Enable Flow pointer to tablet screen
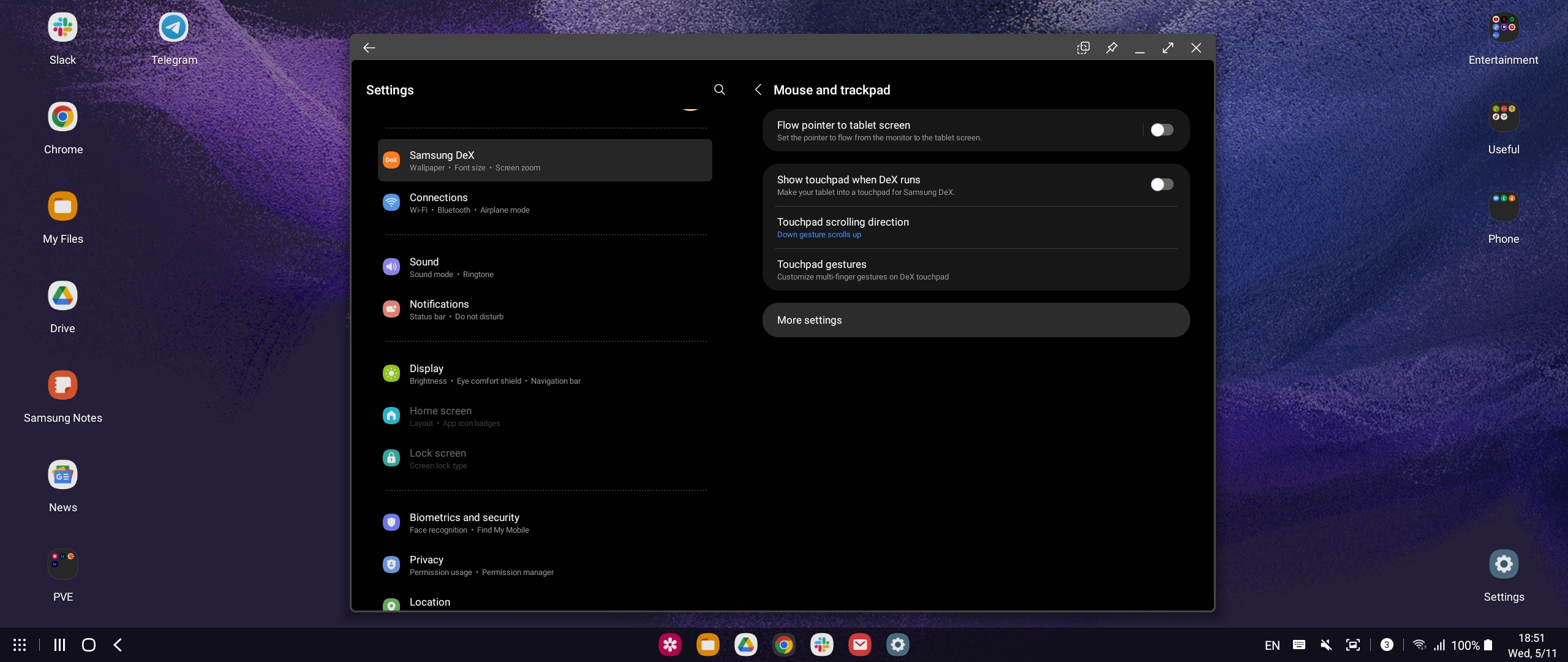The image size is (1568, 662). pyautogui.click(x=1161, y=130)
